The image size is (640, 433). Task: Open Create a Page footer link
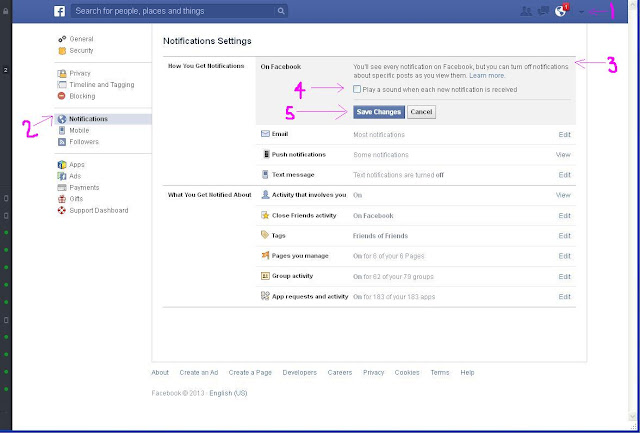pyautogui.click(x=250, y=373)
